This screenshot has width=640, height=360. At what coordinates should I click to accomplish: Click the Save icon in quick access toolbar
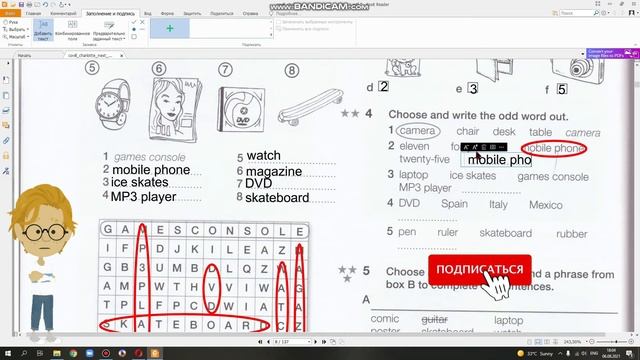pos(21,4)
